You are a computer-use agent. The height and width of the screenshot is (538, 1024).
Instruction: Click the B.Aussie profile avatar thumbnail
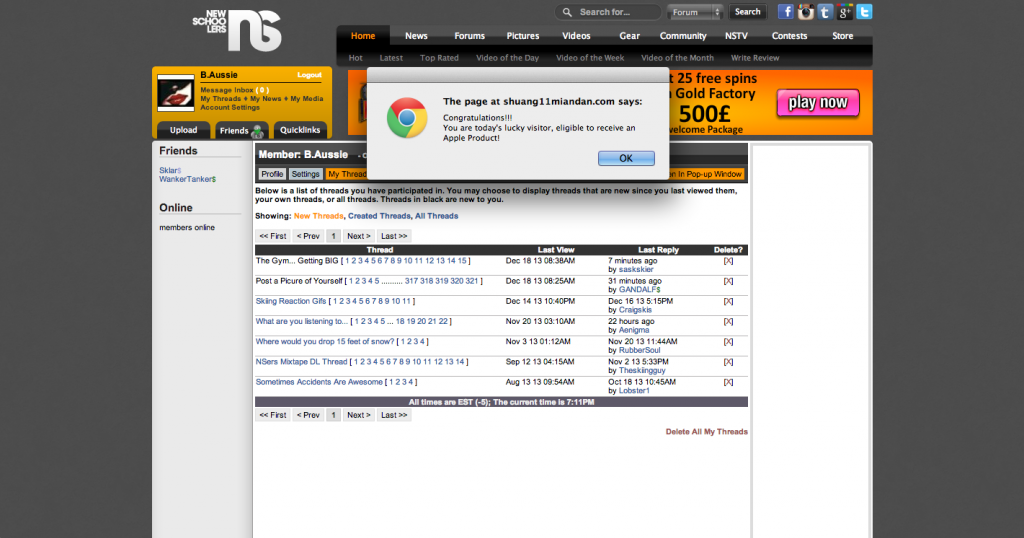click(x=176, y=93)
